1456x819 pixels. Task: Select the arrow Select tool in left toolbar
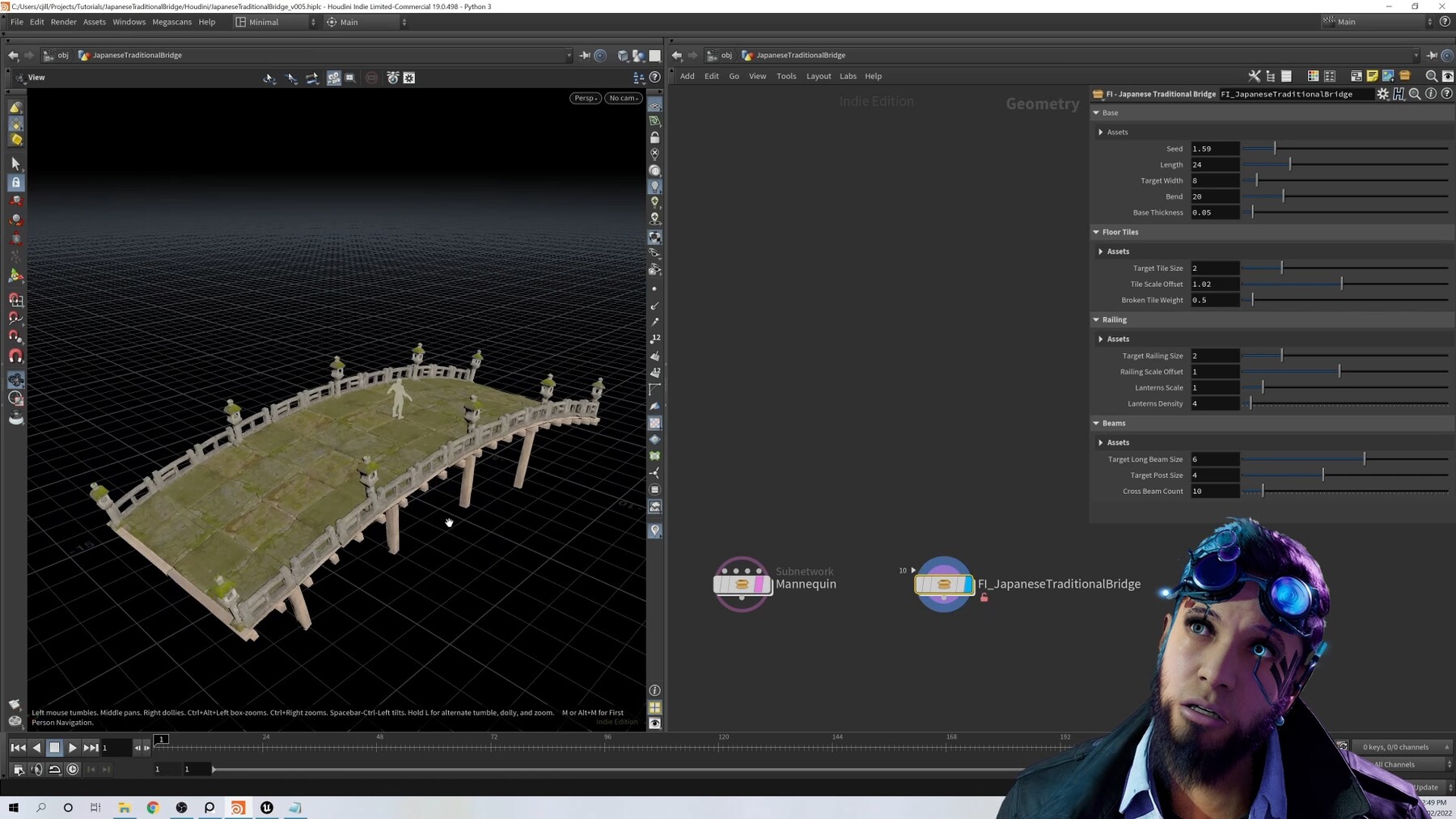click(x=15, y=164)
